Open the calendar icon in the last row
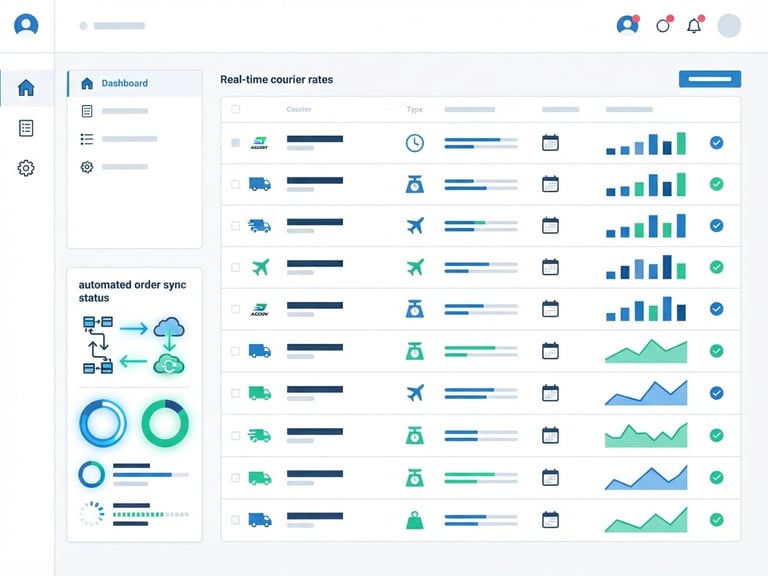Screen dimensions: 768x576 (x=551, y=520)
